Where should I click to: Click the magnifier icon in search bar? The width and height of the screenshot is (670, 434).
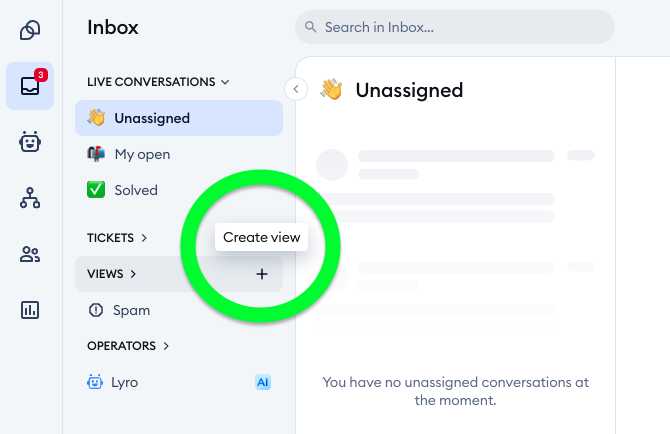click(311, 27)
